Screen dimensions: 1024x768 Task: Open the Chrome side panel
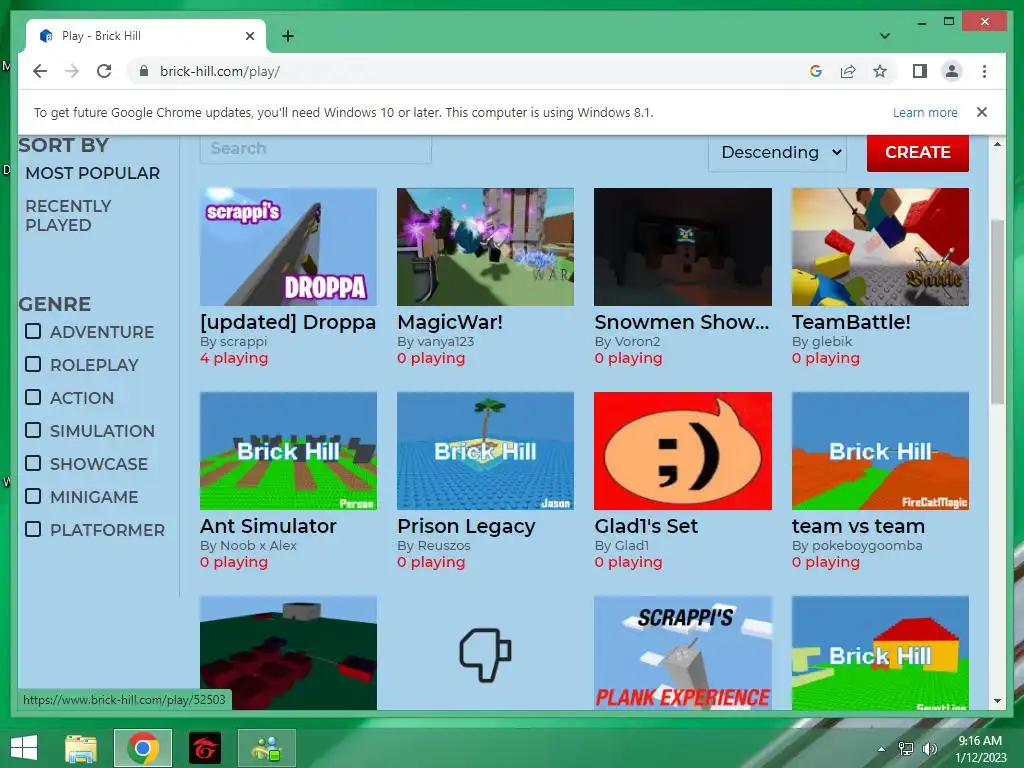click(920, 71)
